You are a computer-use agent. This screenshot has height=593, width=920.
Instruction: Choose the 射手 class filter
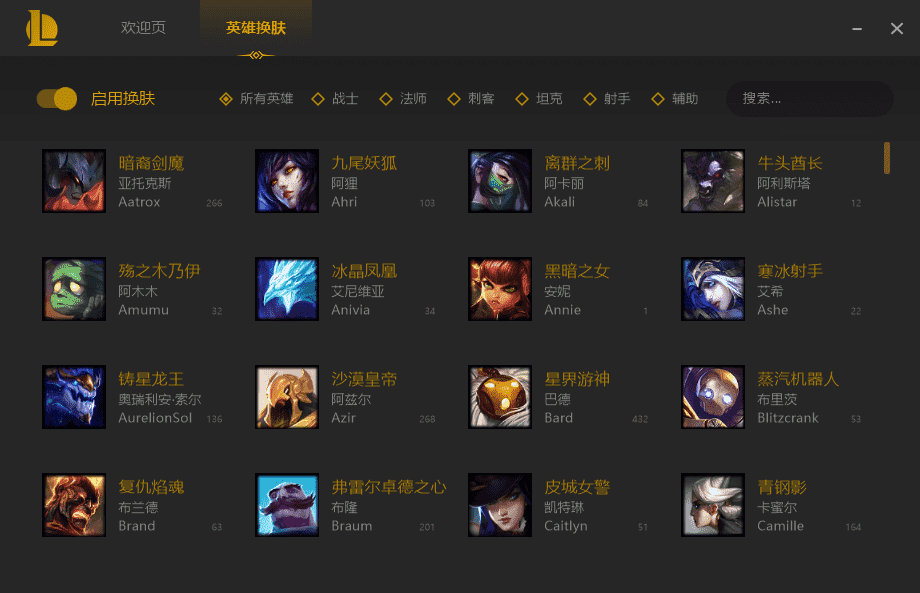click(607, 99)
